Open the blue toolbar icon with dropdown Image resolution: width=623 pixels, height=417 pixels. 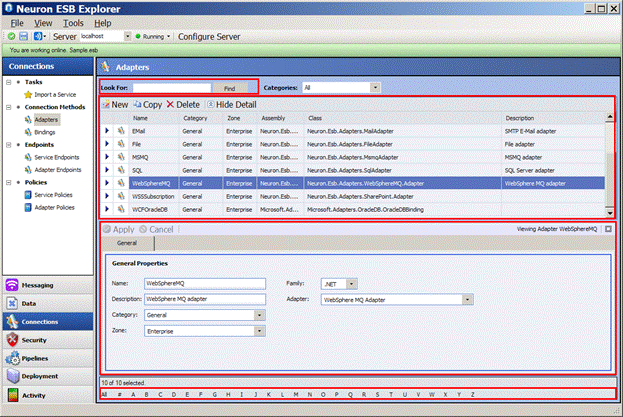tap(39, 37)
